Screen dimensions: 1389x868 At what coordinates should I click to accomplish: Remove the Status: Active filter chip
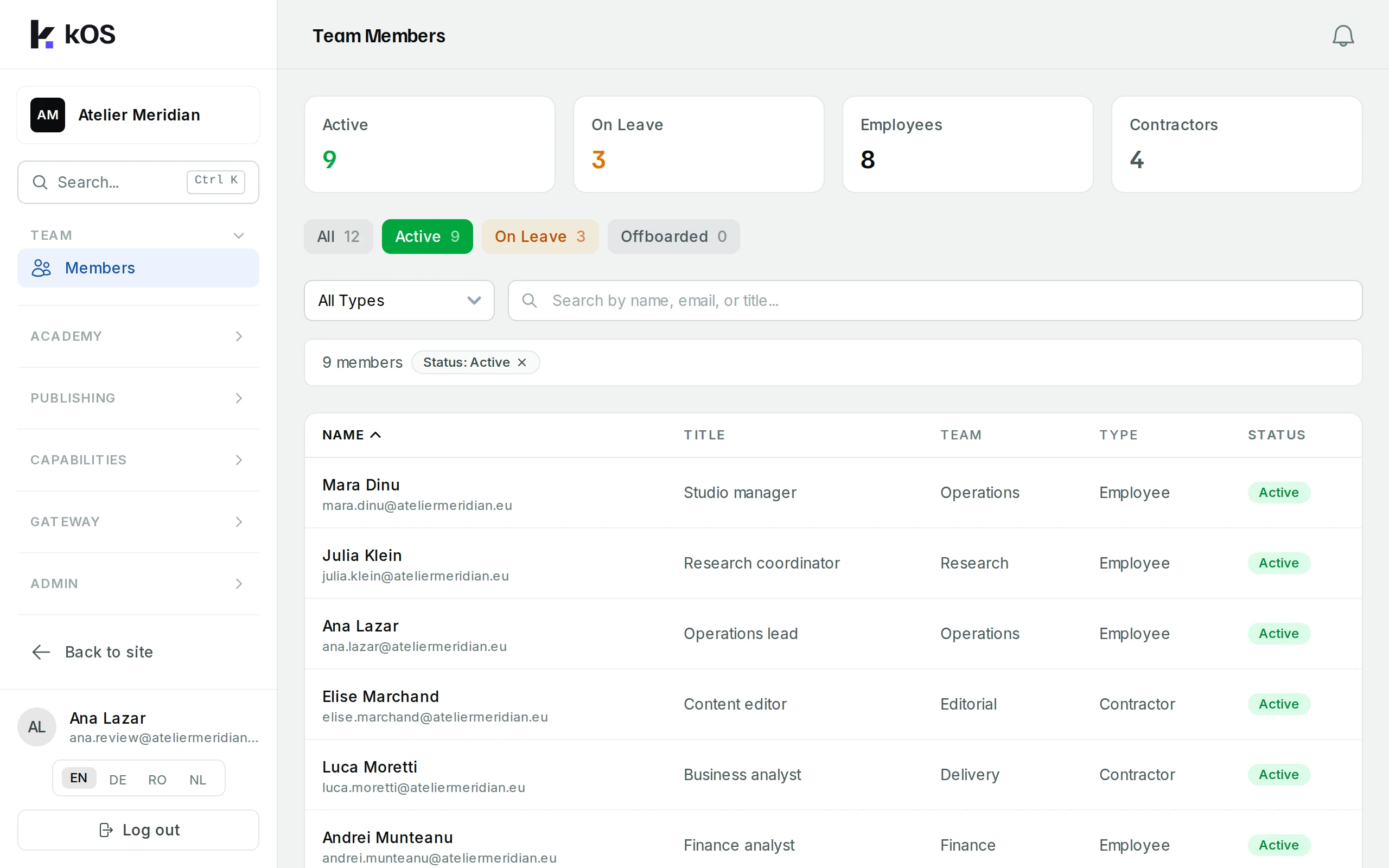[x=522, y=362]
